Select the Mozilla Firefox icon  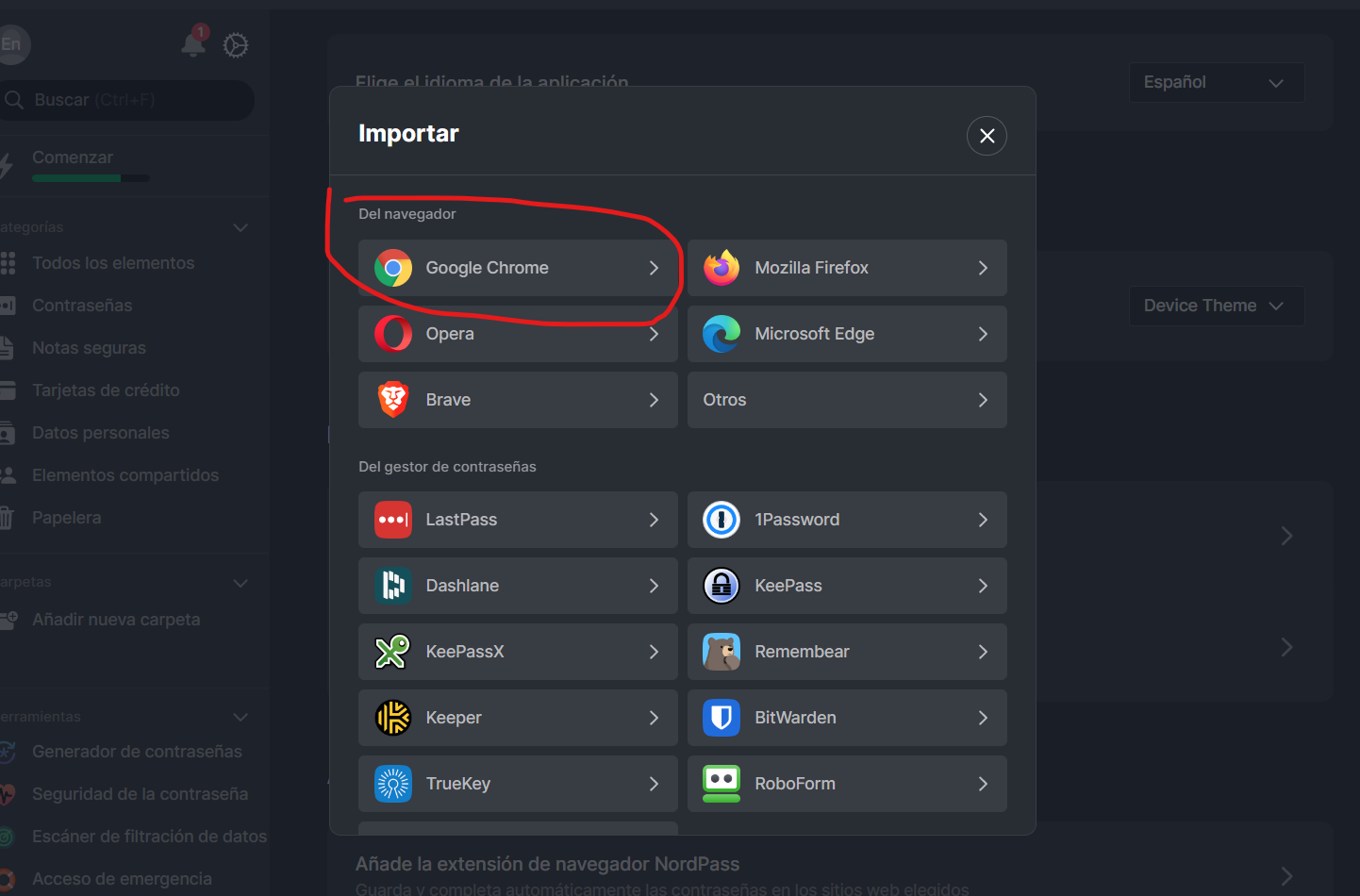coord(721,268)
